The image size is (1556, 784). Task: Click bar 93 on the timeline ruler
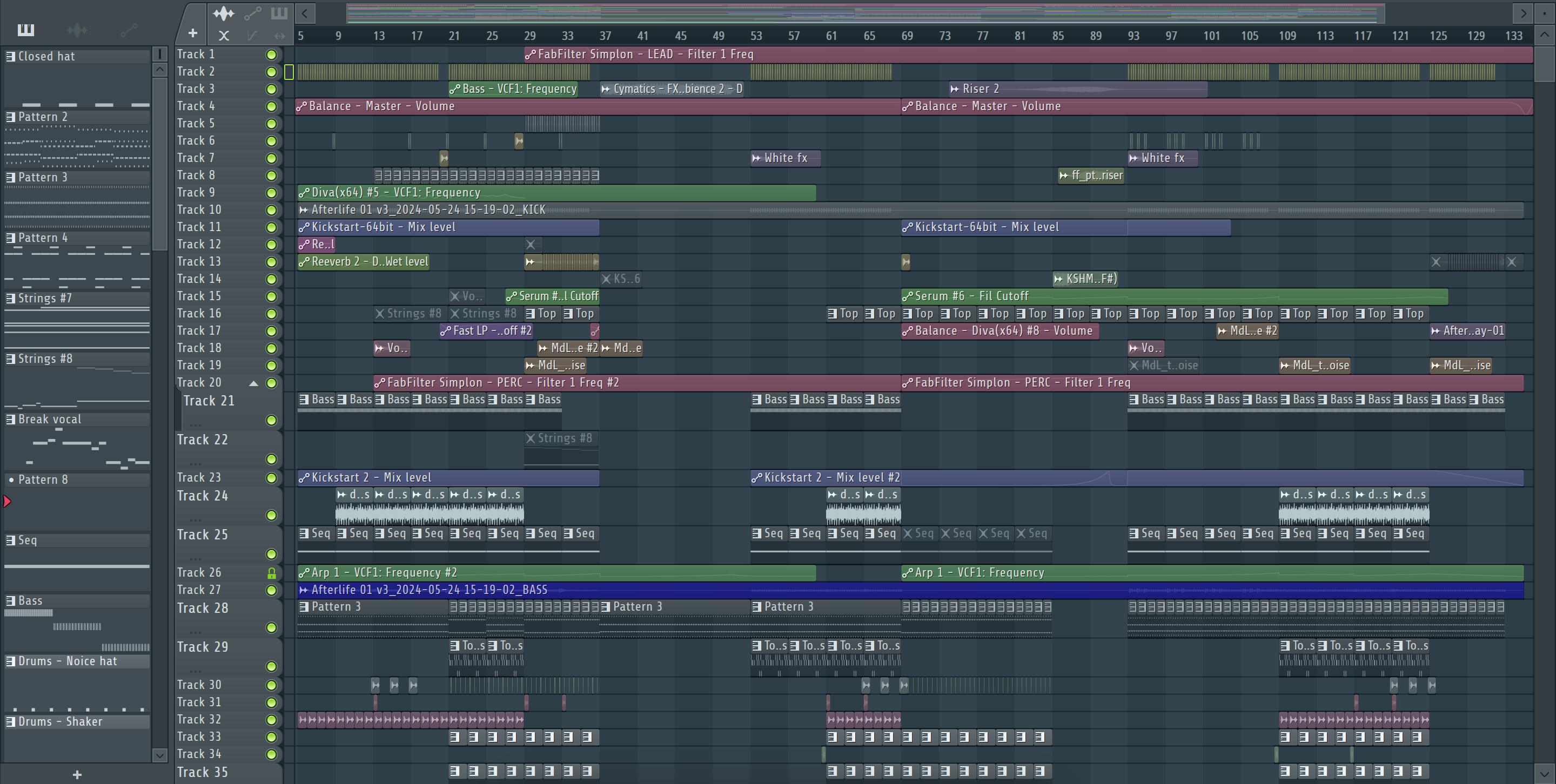tap(1133, 36)
